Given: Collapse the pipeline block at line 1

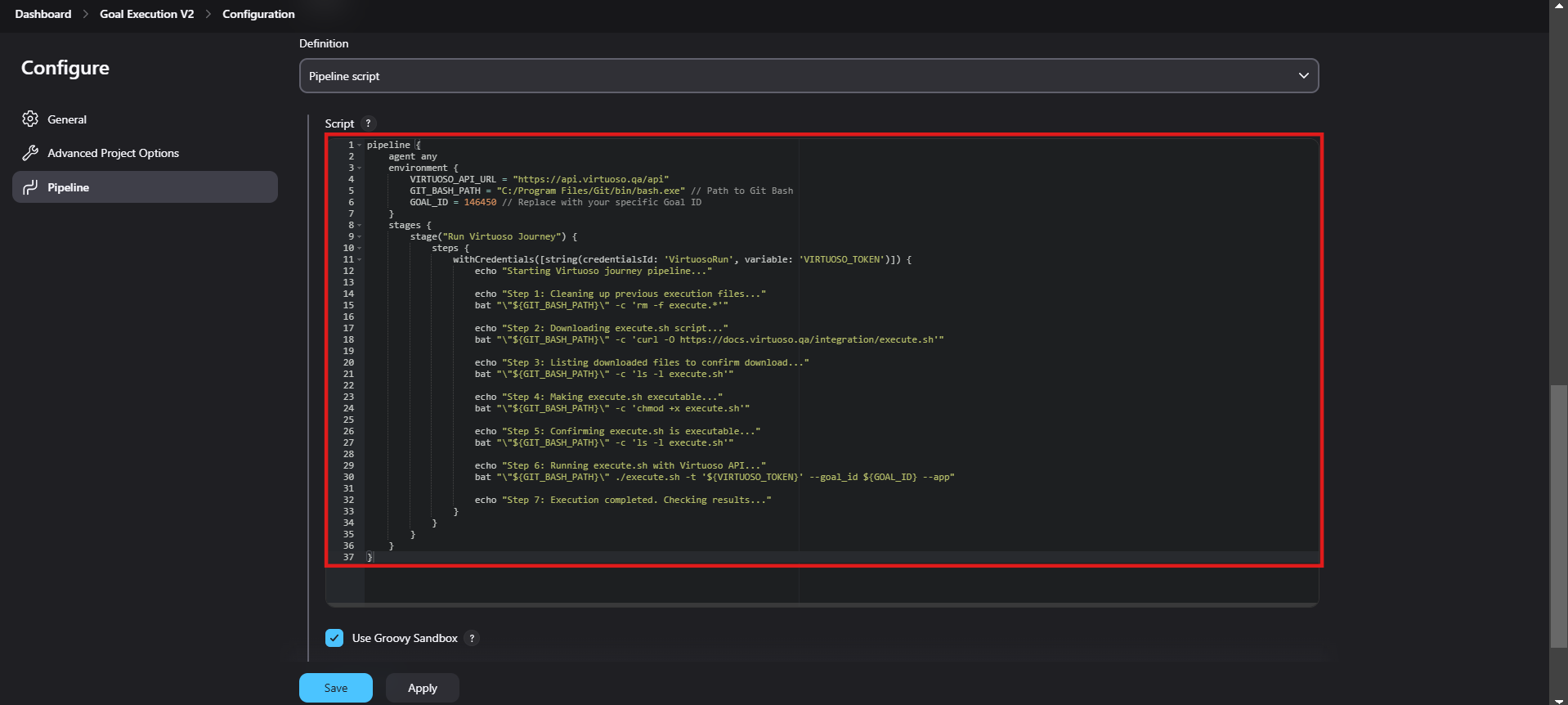Looking at the screenshot, I should tap(359, 145).
